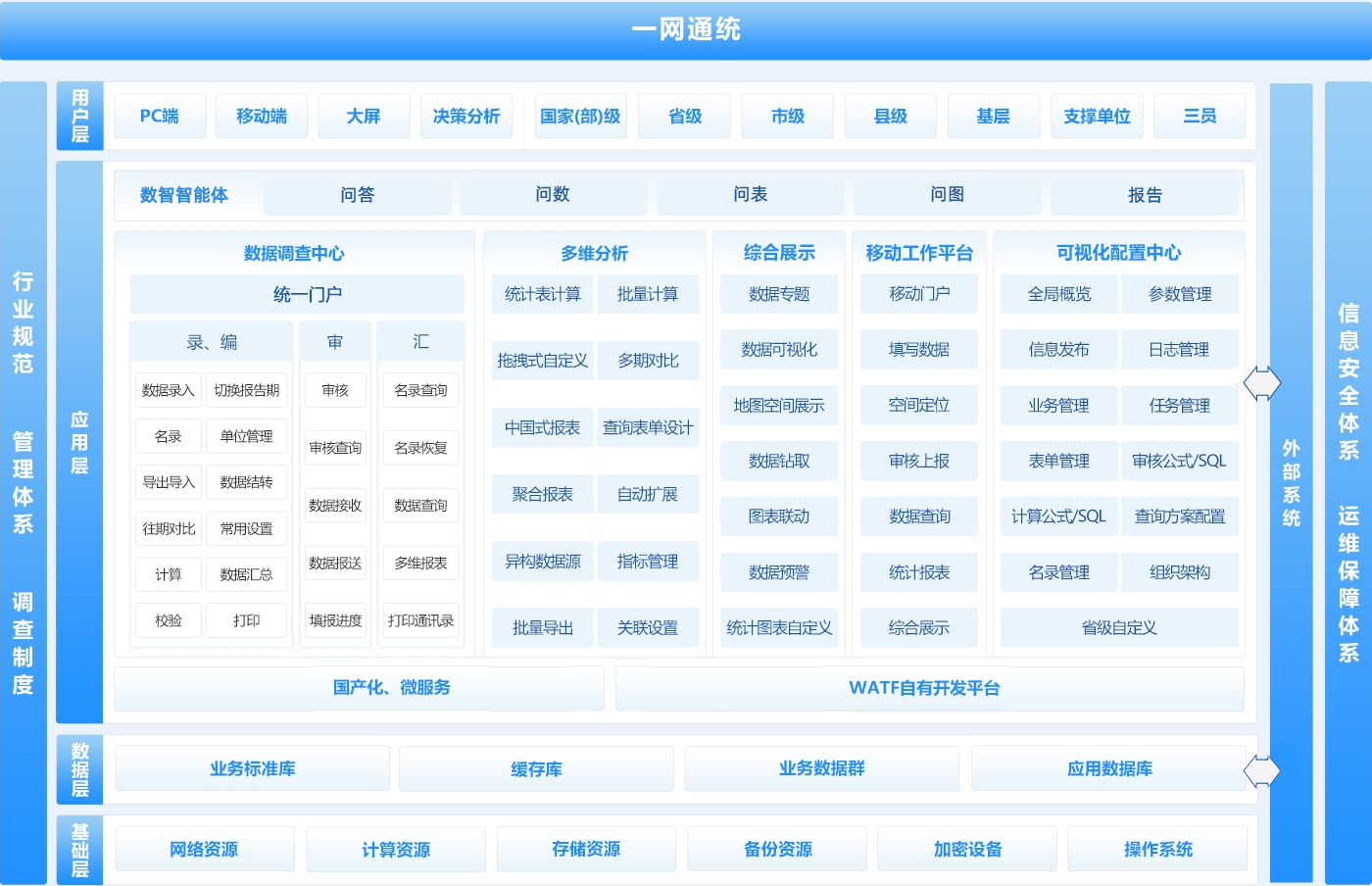Select the 省级自定义 block

[x=1119, y=628]
